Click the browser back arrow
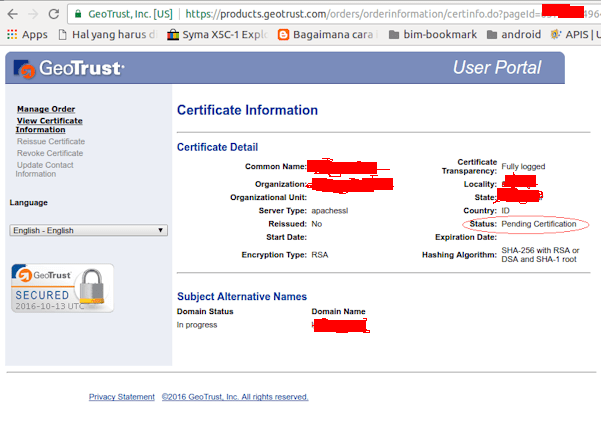The image size is (601, 421). [x=13, y=14]
